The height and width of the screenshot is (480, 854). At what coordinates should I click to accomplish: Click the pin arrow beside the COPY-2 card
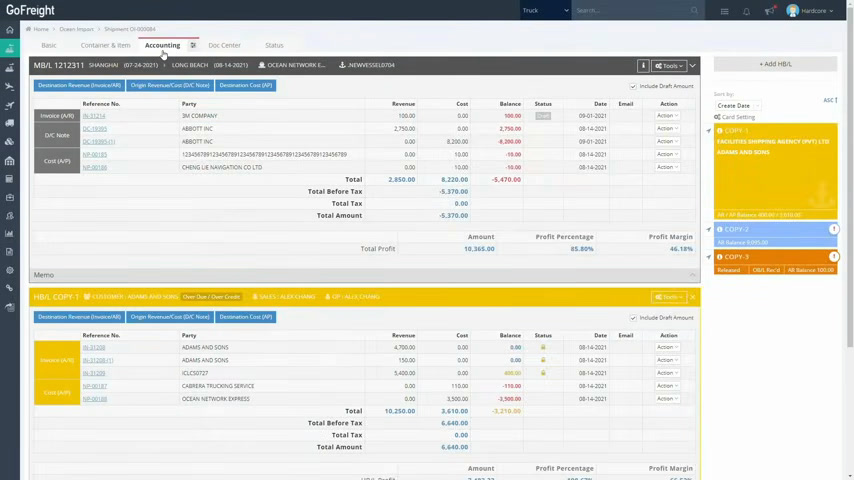709,229
